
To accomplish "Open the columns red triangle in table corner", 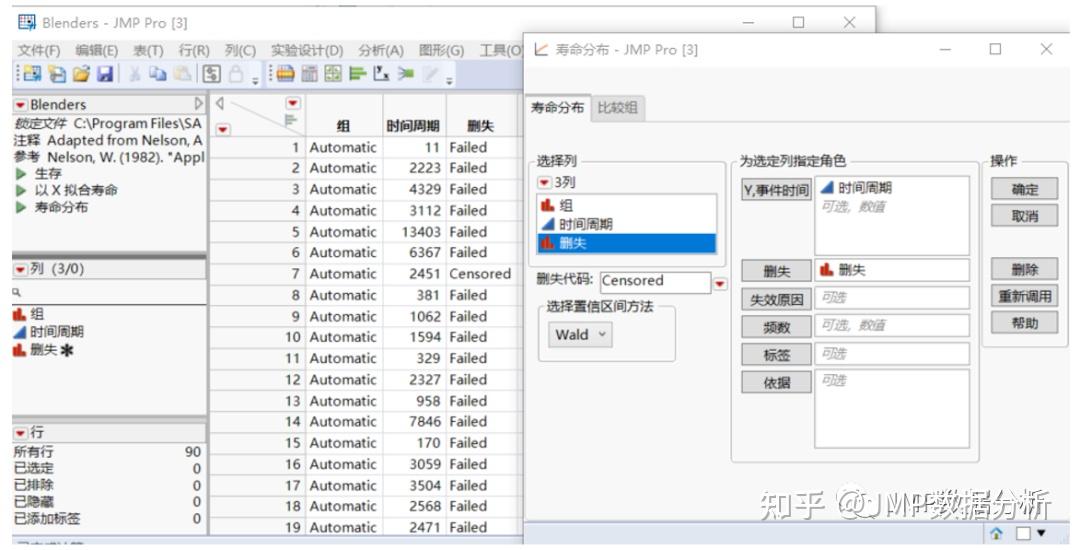I will point(293,103).
